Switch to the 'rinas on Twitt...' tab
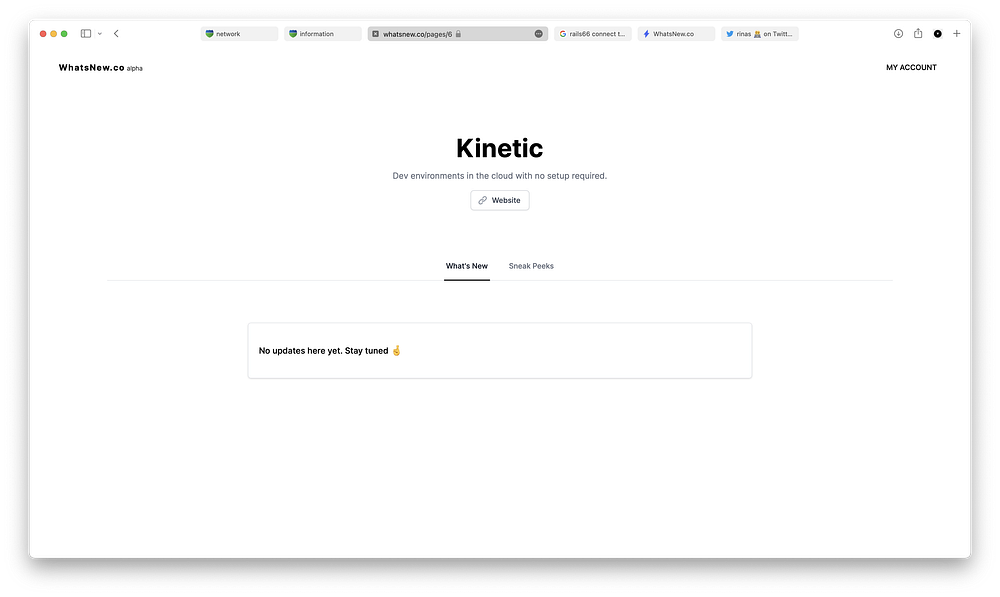 coord(760,34)
